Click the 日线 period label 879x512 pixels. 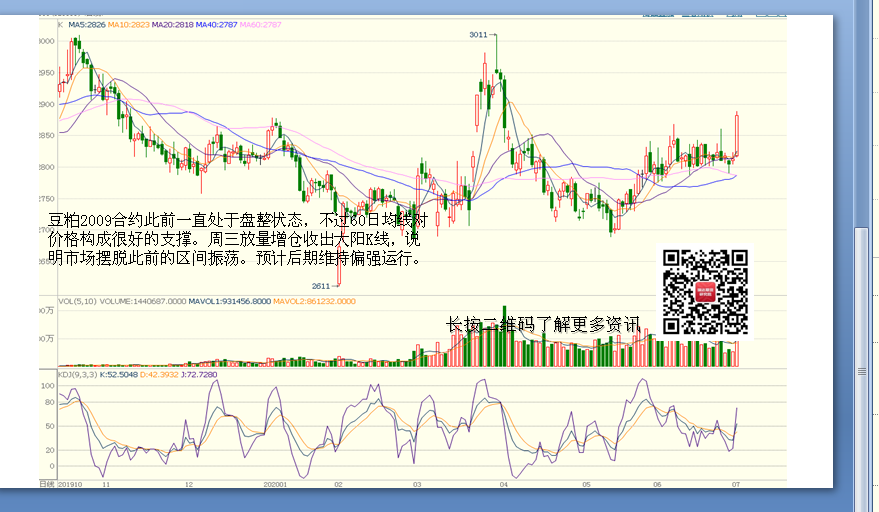coord(46,483)
